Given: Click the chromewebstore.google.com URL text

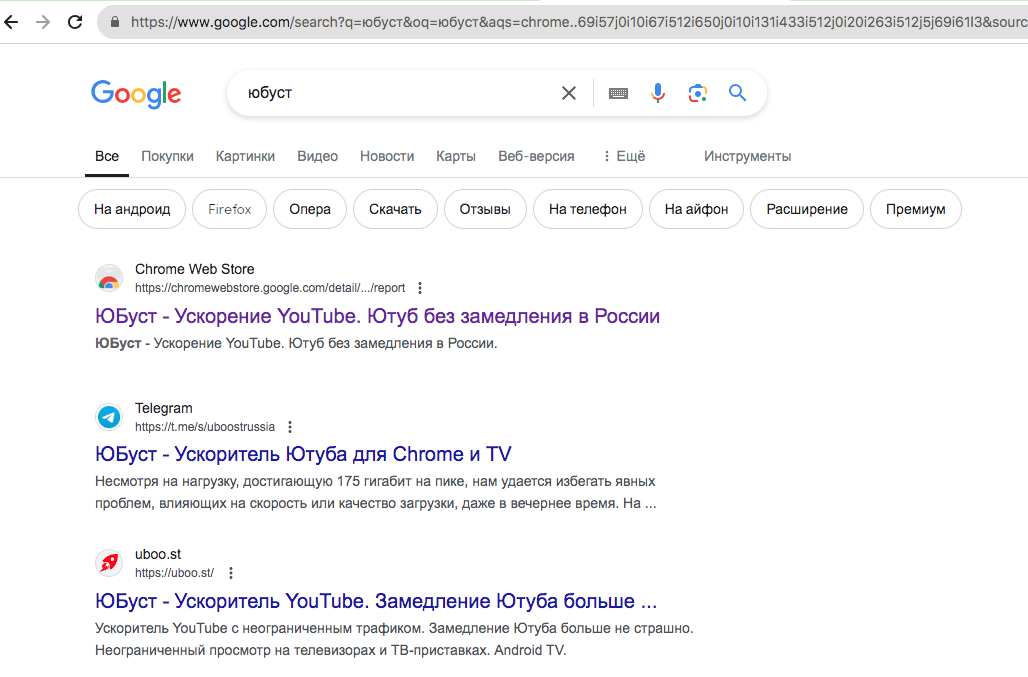Looking at the screenshot, I should click(x=270, y=288).
